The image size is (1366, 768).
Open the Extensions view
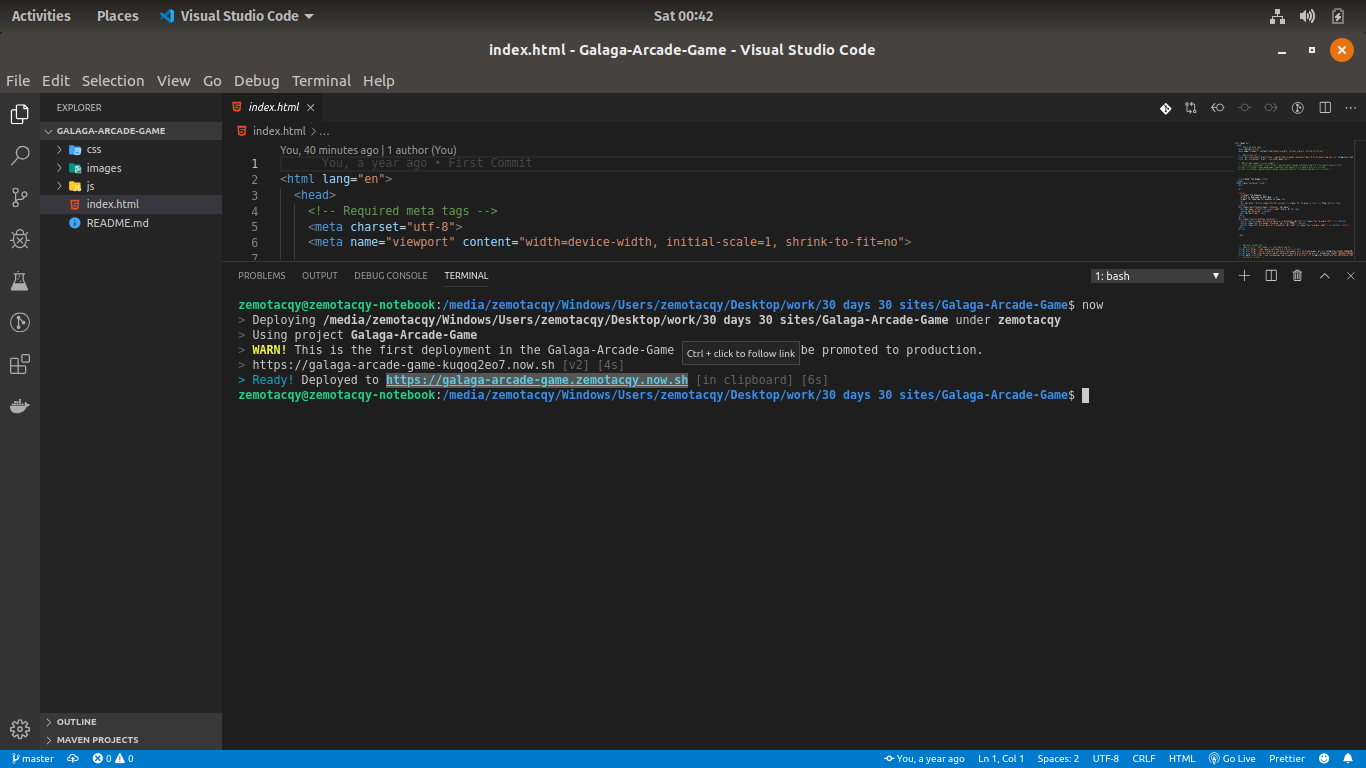(19, 364)
